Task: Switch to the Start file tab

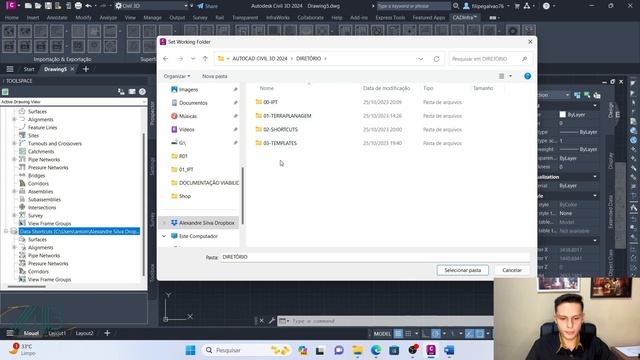Action: 29,69
